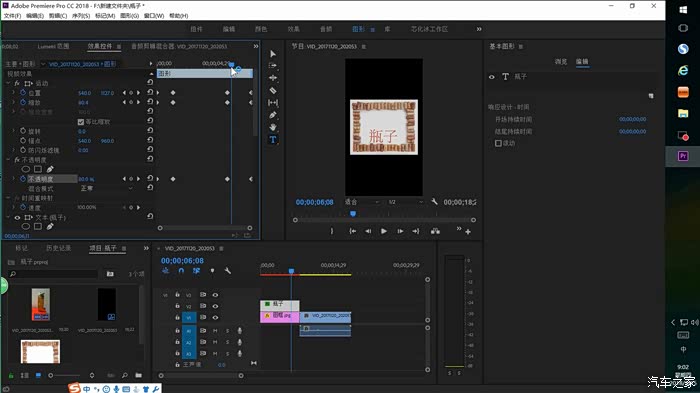The width and height of the screenshot is (700, 393).
Task: Click the Program Monitor playhead handle
Action: click(x=353, y=214)
